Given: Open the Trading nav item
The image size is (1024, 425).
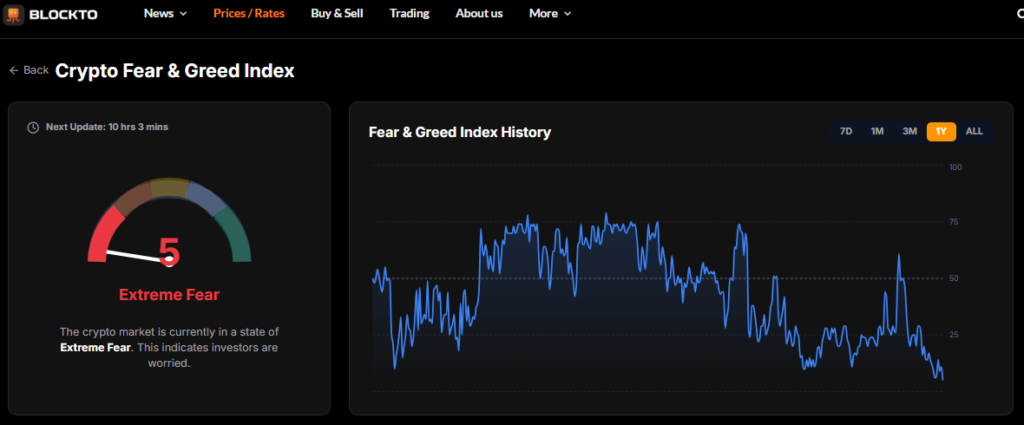Looking at the screenshot, I should [409, 14].
